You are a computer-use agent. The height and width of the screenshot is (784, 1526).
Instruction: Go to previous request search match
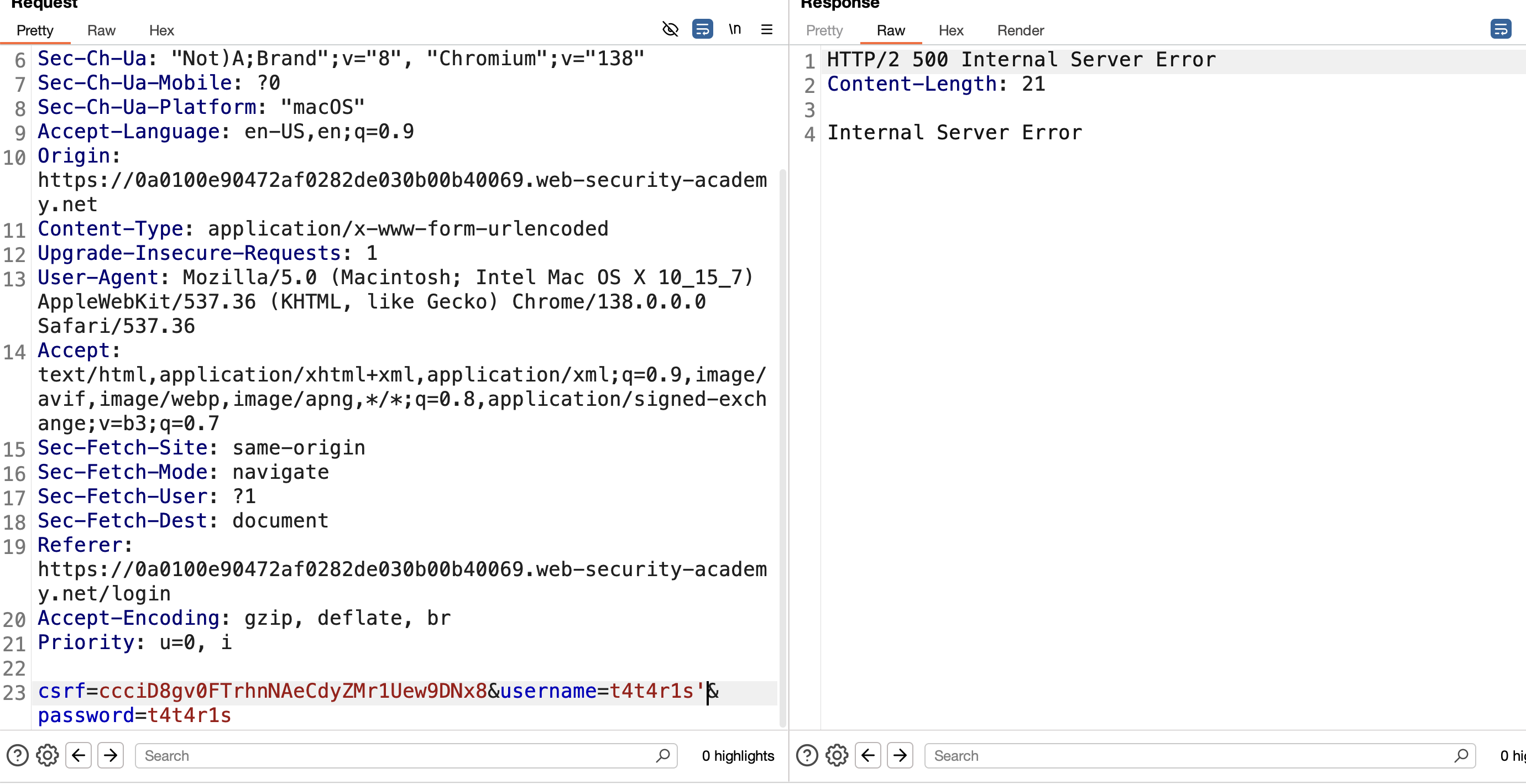tap(78, 756)
